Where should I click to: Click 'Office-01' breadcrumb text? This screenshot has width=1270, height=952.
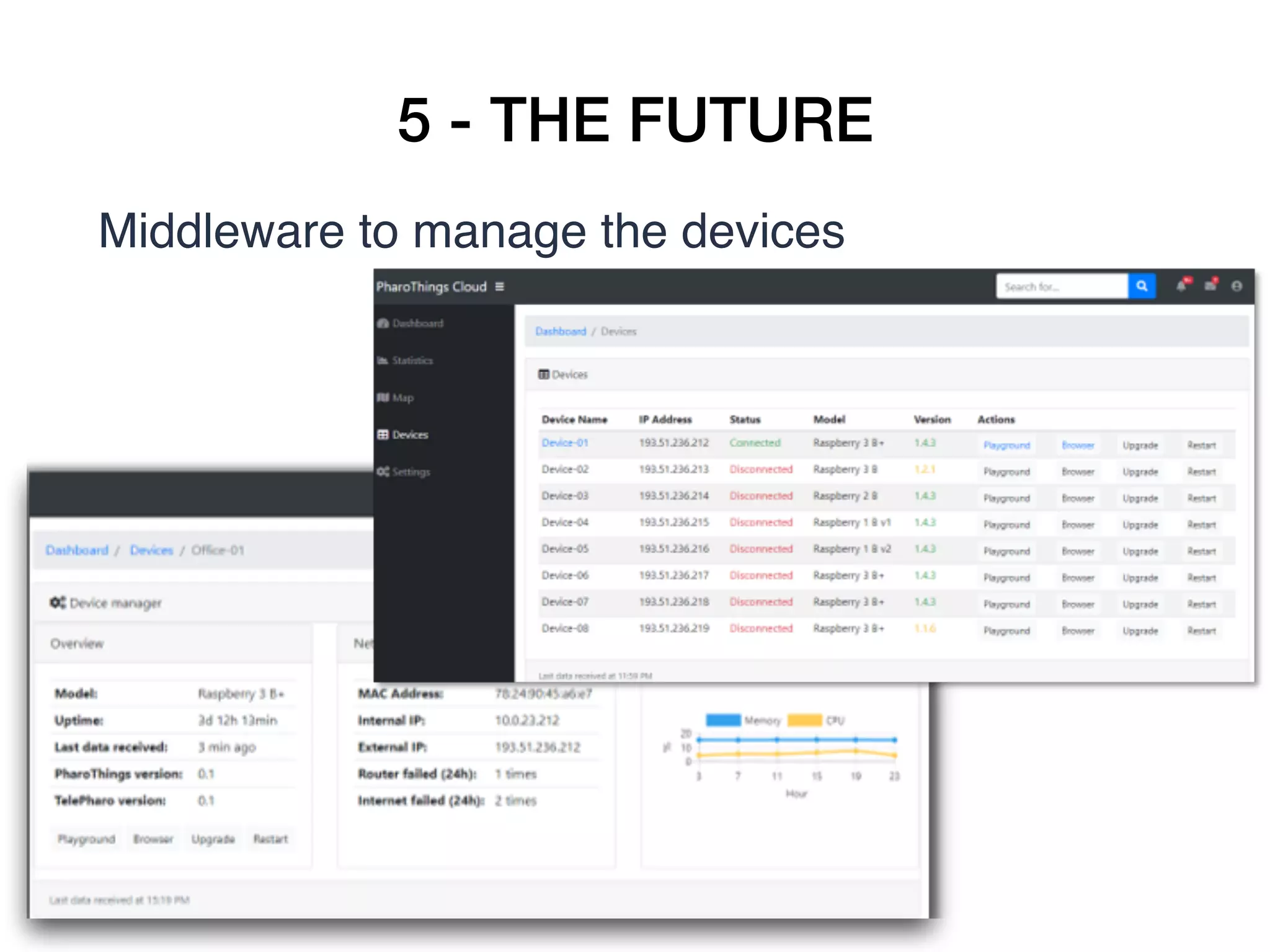(218, 550)
